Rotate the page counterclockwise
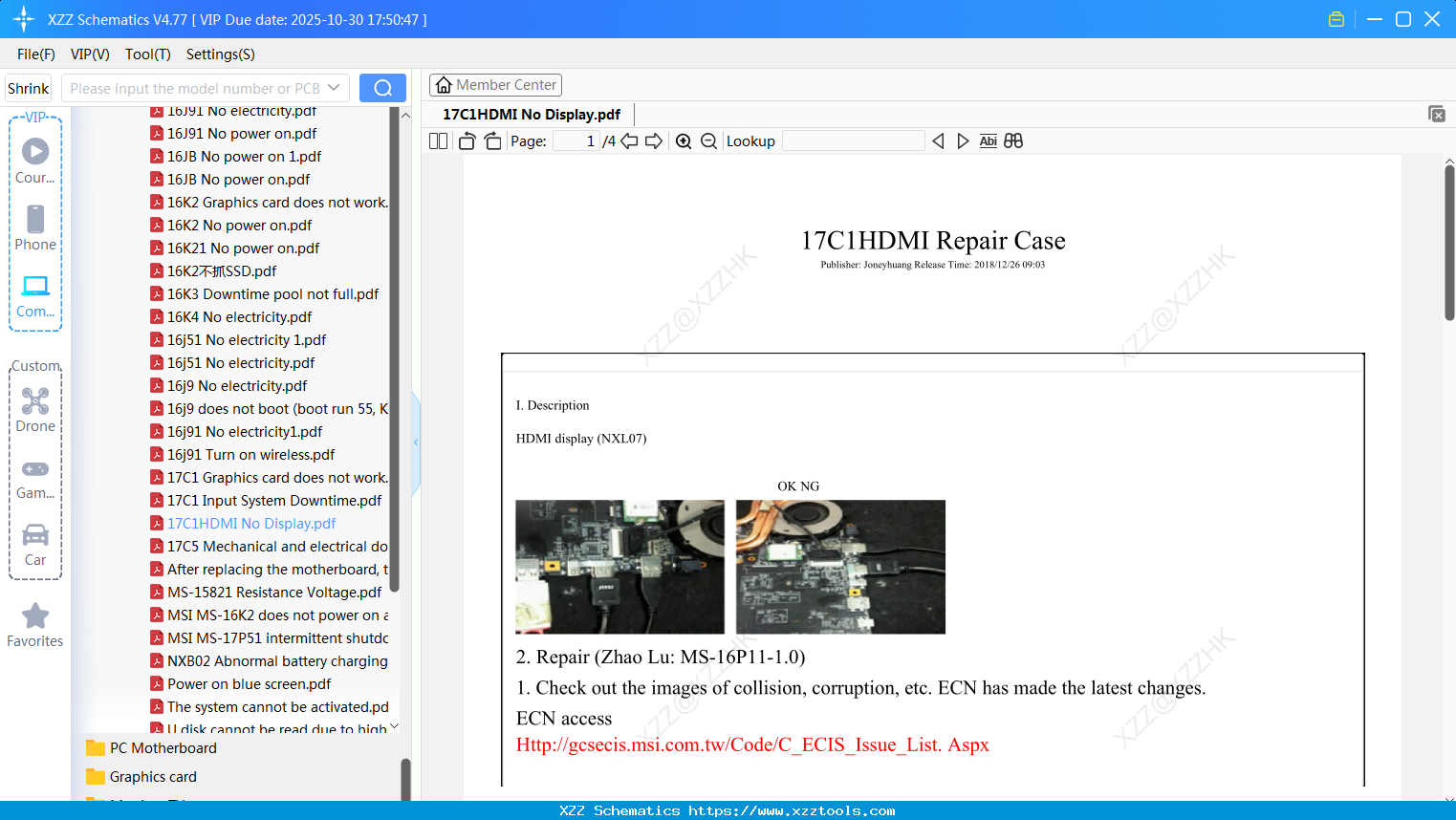This screenshot has height=820, width=1456. [467, 141]
